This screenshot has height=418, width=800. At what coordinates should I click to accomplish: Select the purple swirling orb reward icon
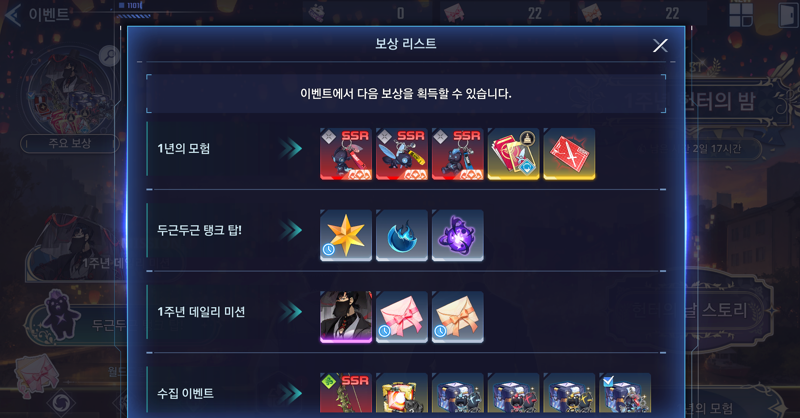[x=458, y=235]
